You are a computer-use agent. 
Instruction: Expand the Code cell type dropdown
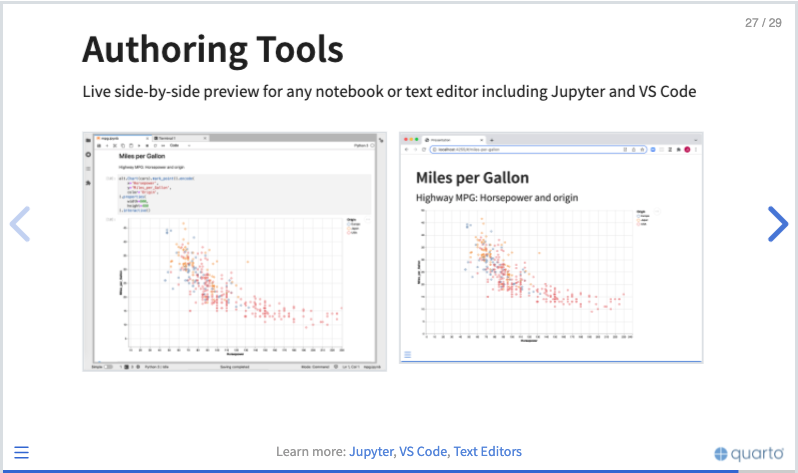[x=180, y=146]
